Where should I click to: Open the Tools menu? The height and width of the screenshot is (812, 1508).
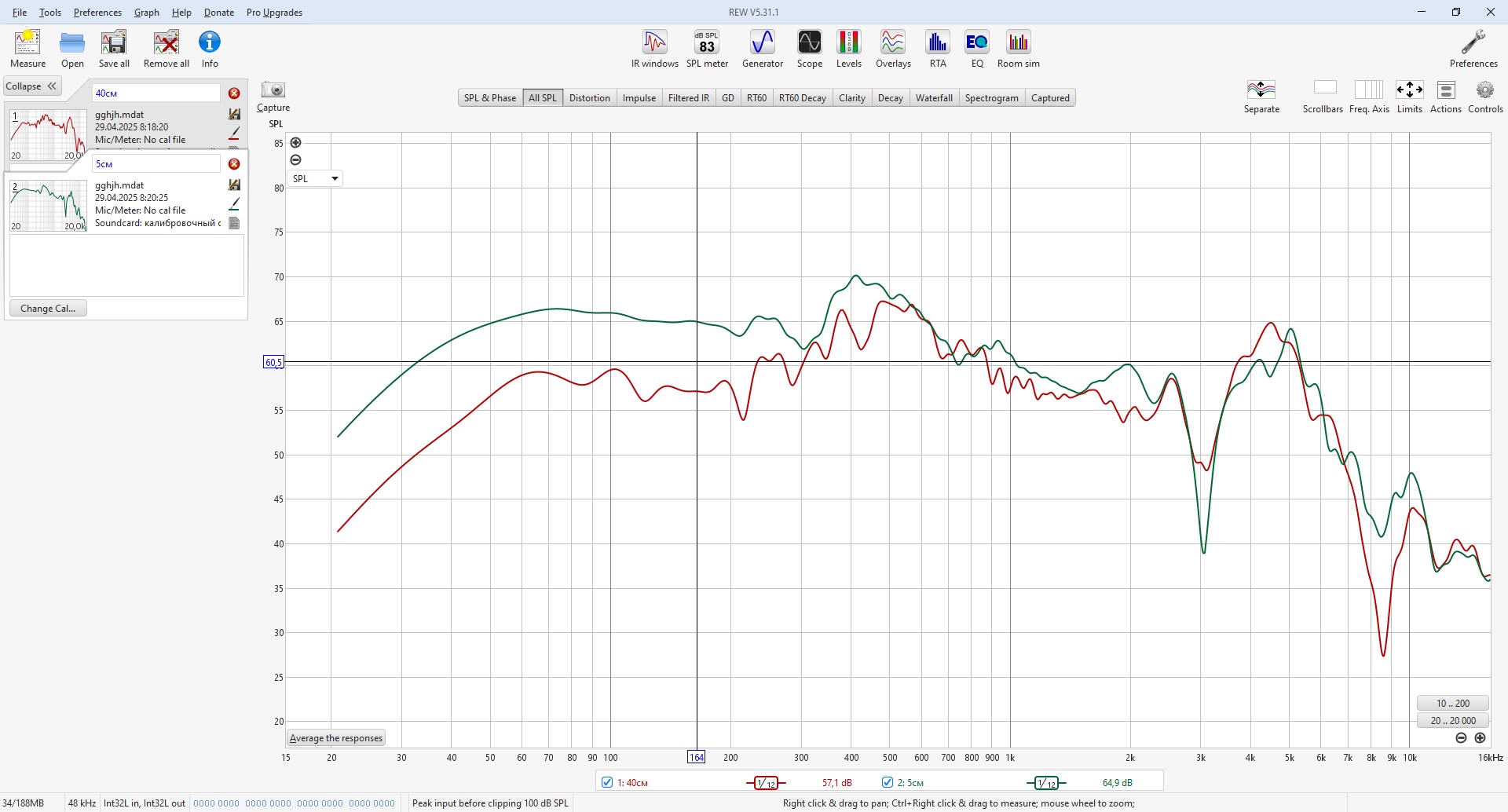pos(50,13)
